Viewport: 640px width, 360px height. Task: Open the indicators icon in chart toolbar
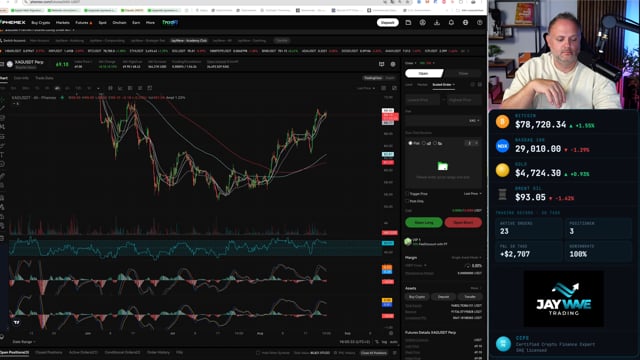[x=120, y=88]
